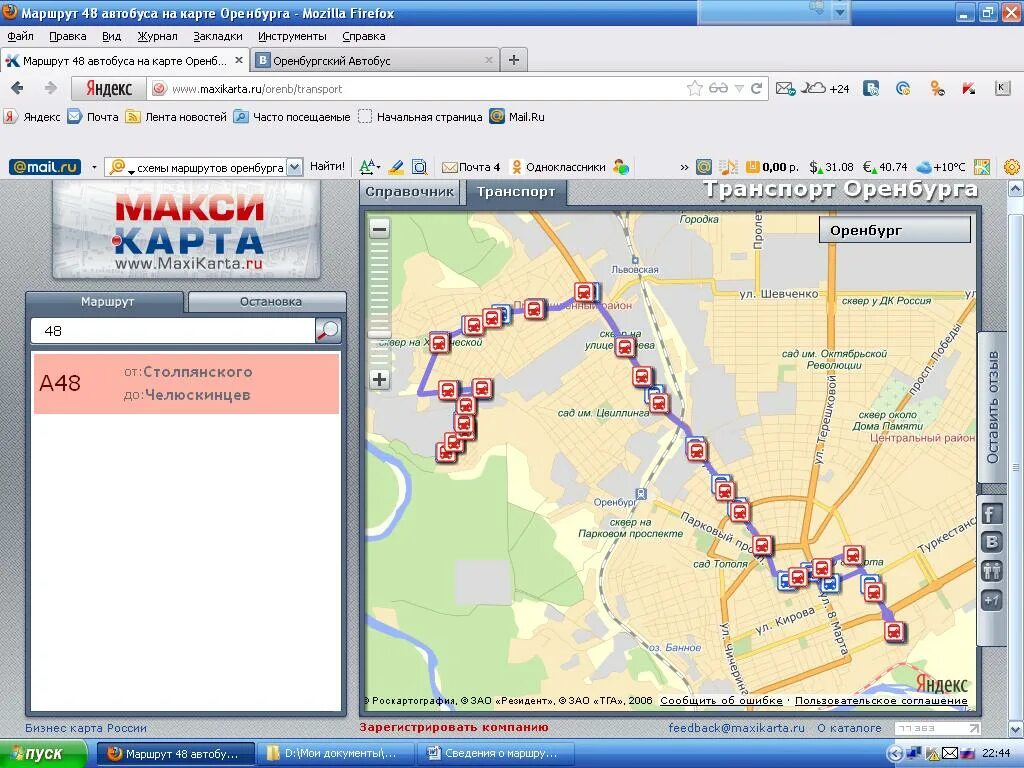Switch to the Транспорт tab

(x=516, y=192)
